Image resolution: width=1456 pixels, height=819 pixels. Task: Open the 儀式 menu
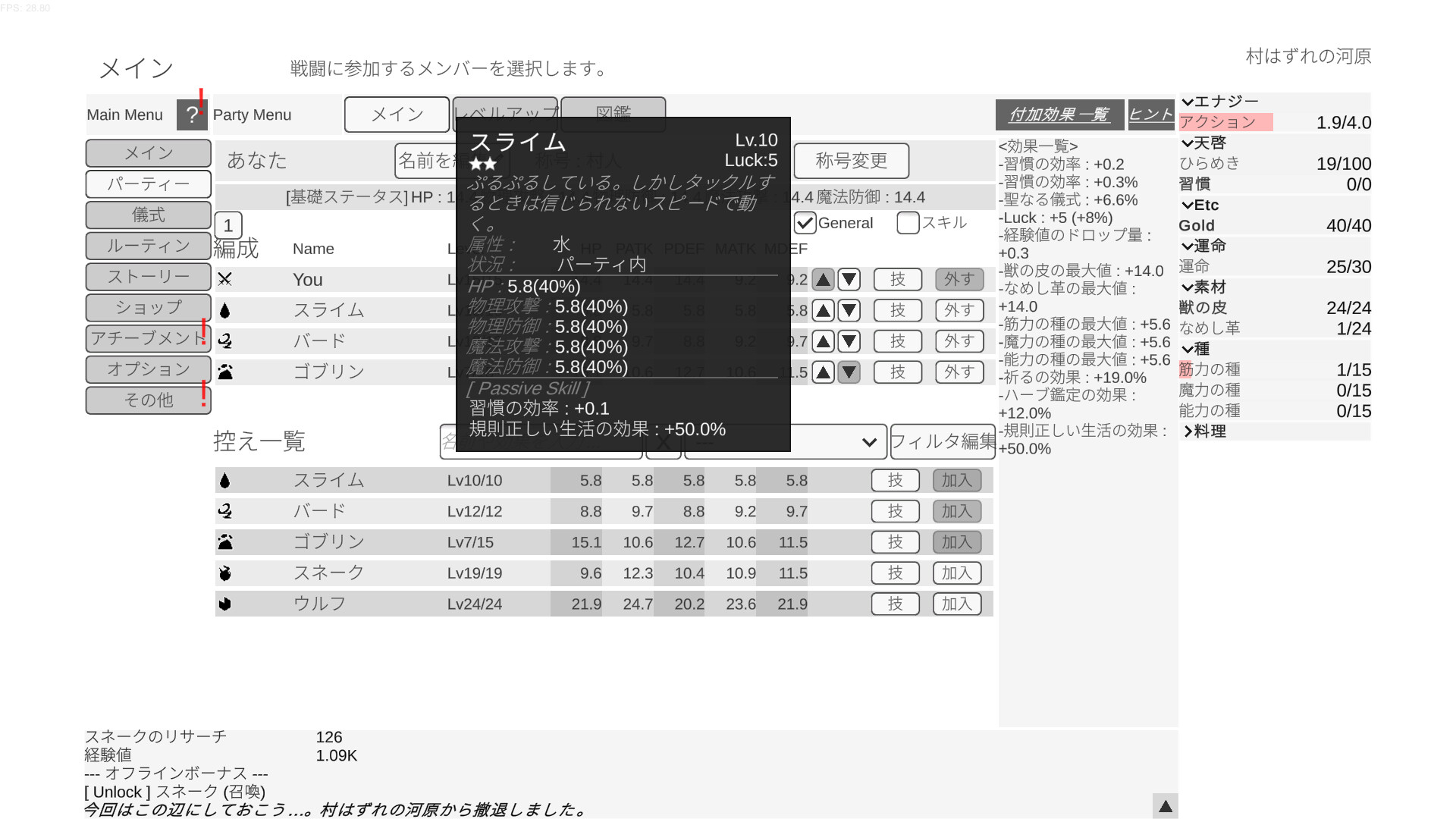[149, 215]
